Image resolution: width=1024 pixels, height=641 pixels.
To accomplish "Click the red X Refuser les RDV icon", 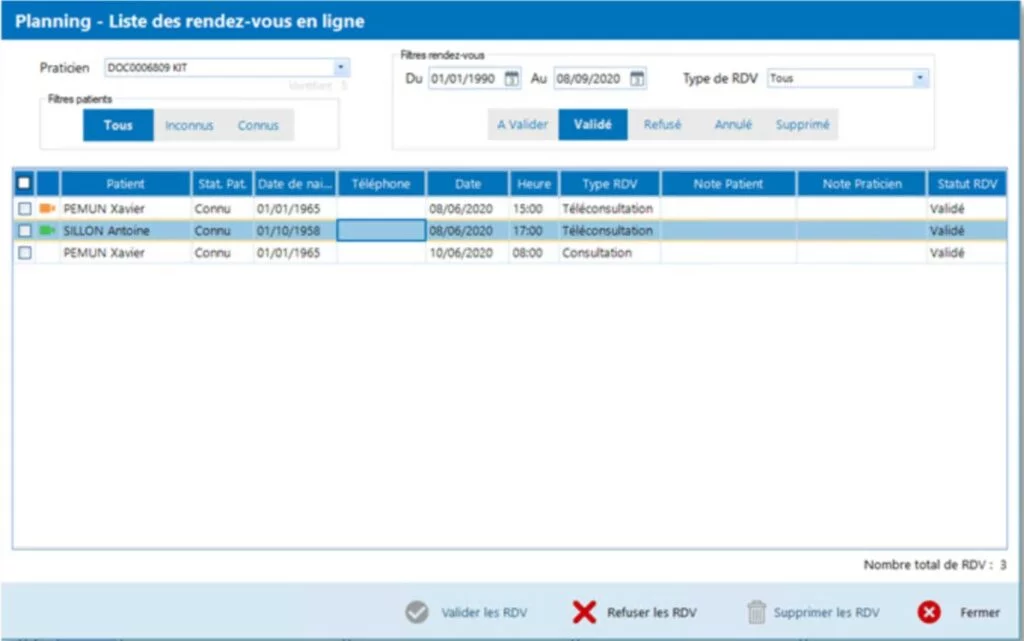I will [x=584, y=613].
